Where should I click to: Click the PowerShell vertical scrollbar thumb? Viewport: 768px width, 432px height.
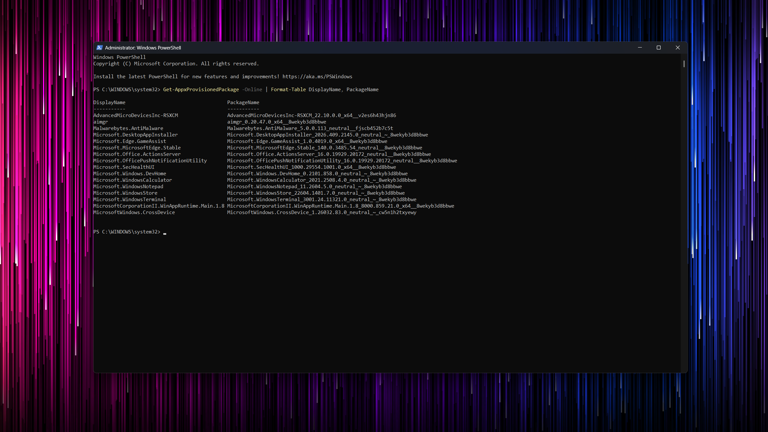tap(684, 64)
